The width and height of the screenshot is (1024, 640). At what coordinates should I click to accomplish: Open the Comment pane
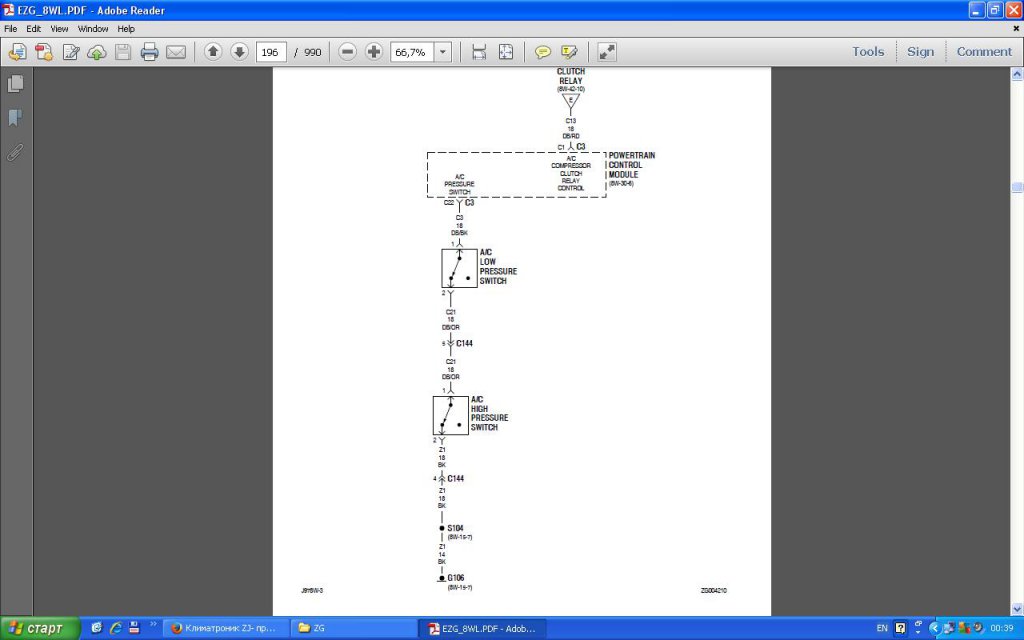pos(984,52)
